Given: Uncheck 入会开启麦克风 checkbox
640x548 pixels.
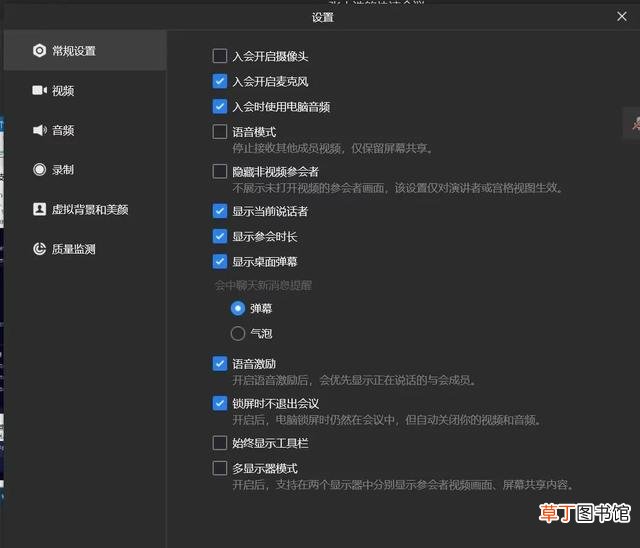Looking at the screenshot, I should 220,81.
